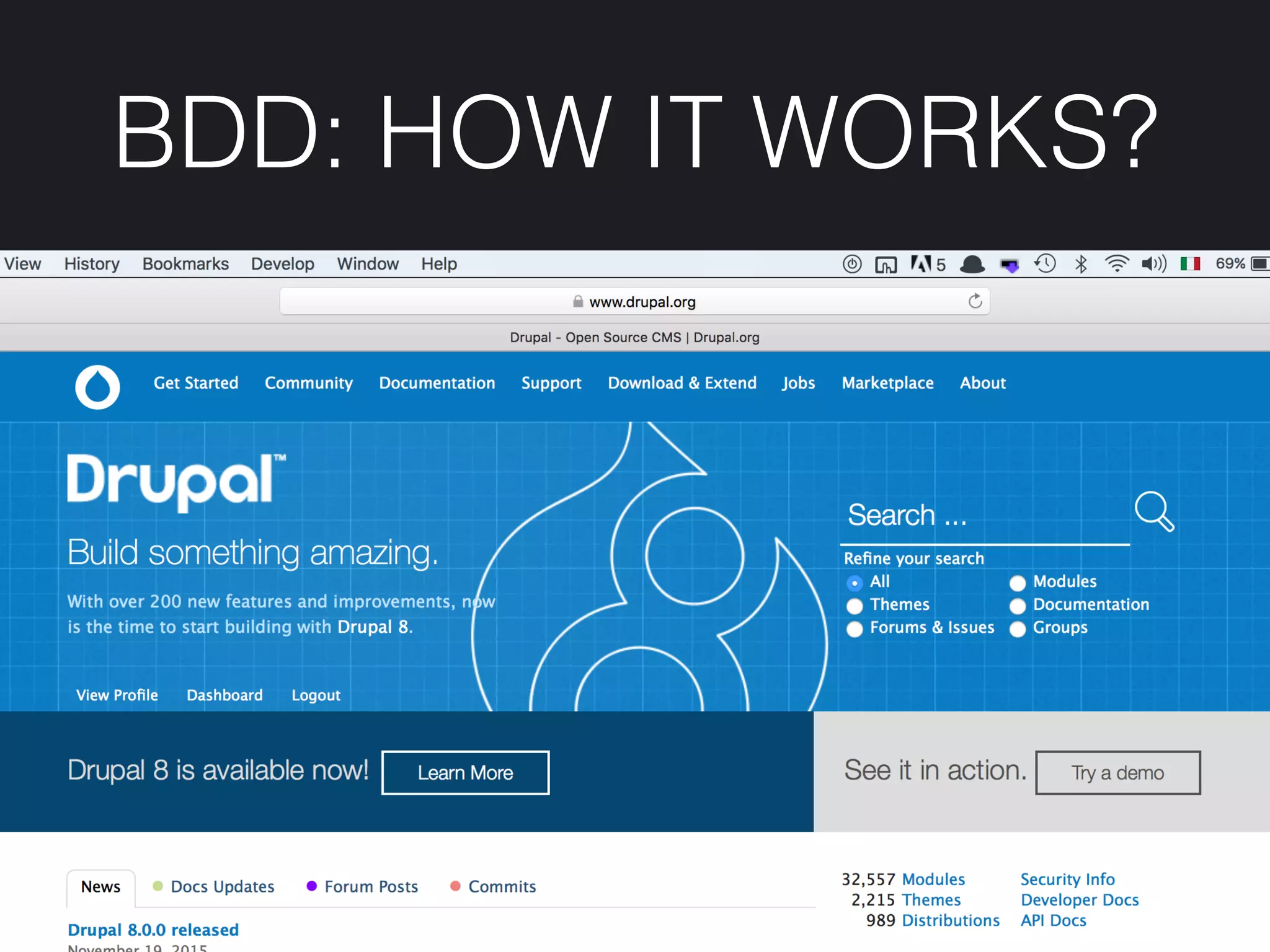
Task: Click the black cloud menu bar icon
Action: pyautogui.click(x=972, y=265)
